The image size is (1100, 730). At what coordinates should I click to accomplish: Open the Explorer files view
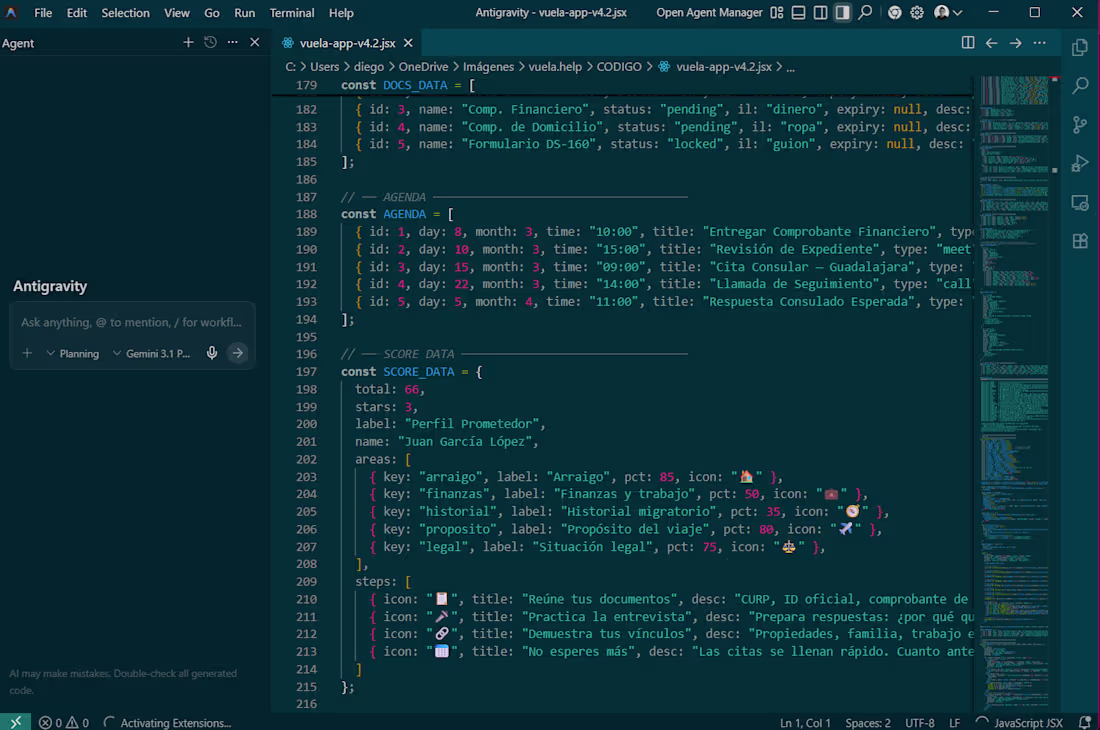pyautogui.click(x=1080, y=48)
